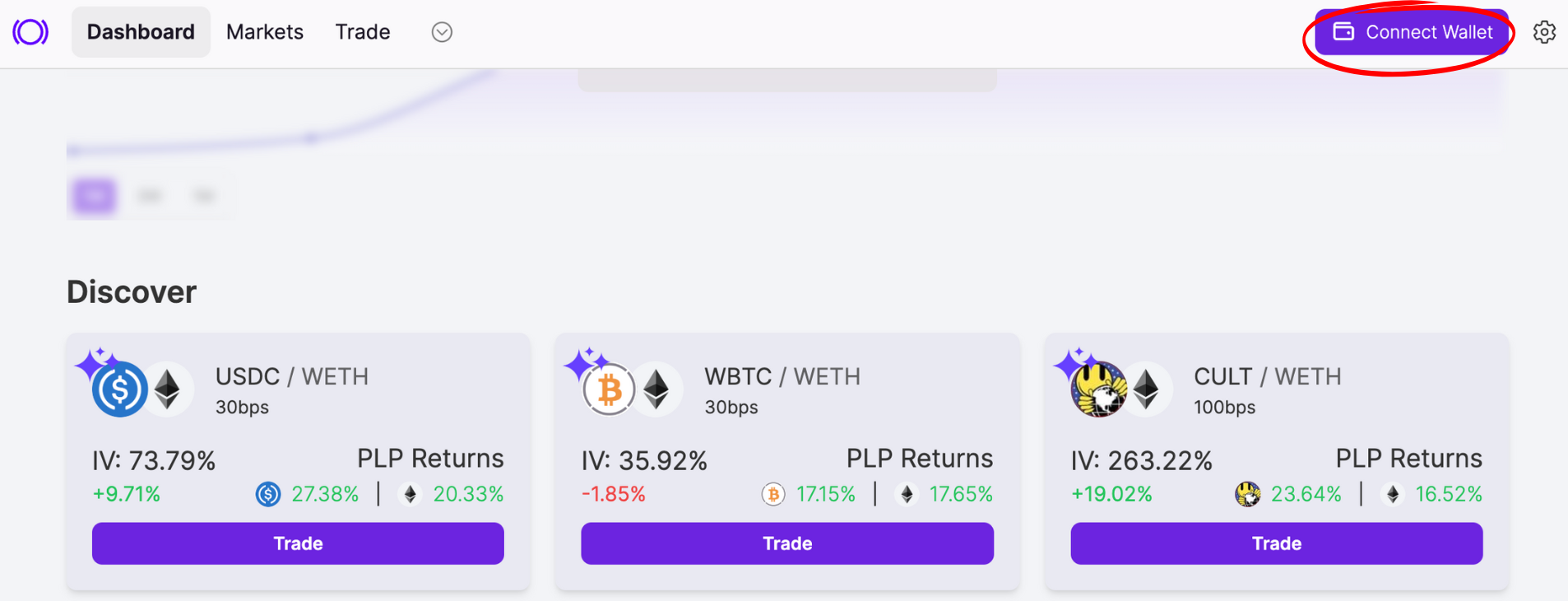Open the CULT / WETH pair title
The height and width of the screenshot is (601, 1568).
(x=1267, y=377)
